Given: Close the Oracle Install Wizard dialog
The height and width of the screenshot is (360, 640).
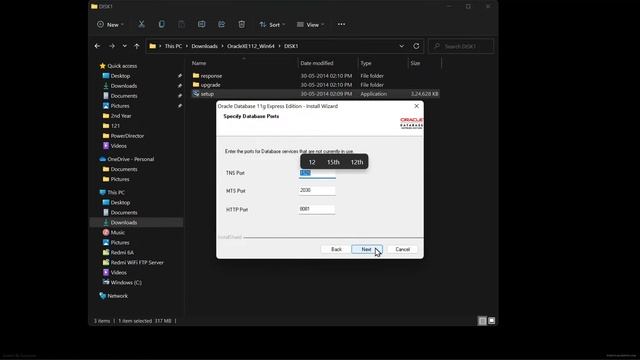Looking at the screenshot, I should (416, 106).
